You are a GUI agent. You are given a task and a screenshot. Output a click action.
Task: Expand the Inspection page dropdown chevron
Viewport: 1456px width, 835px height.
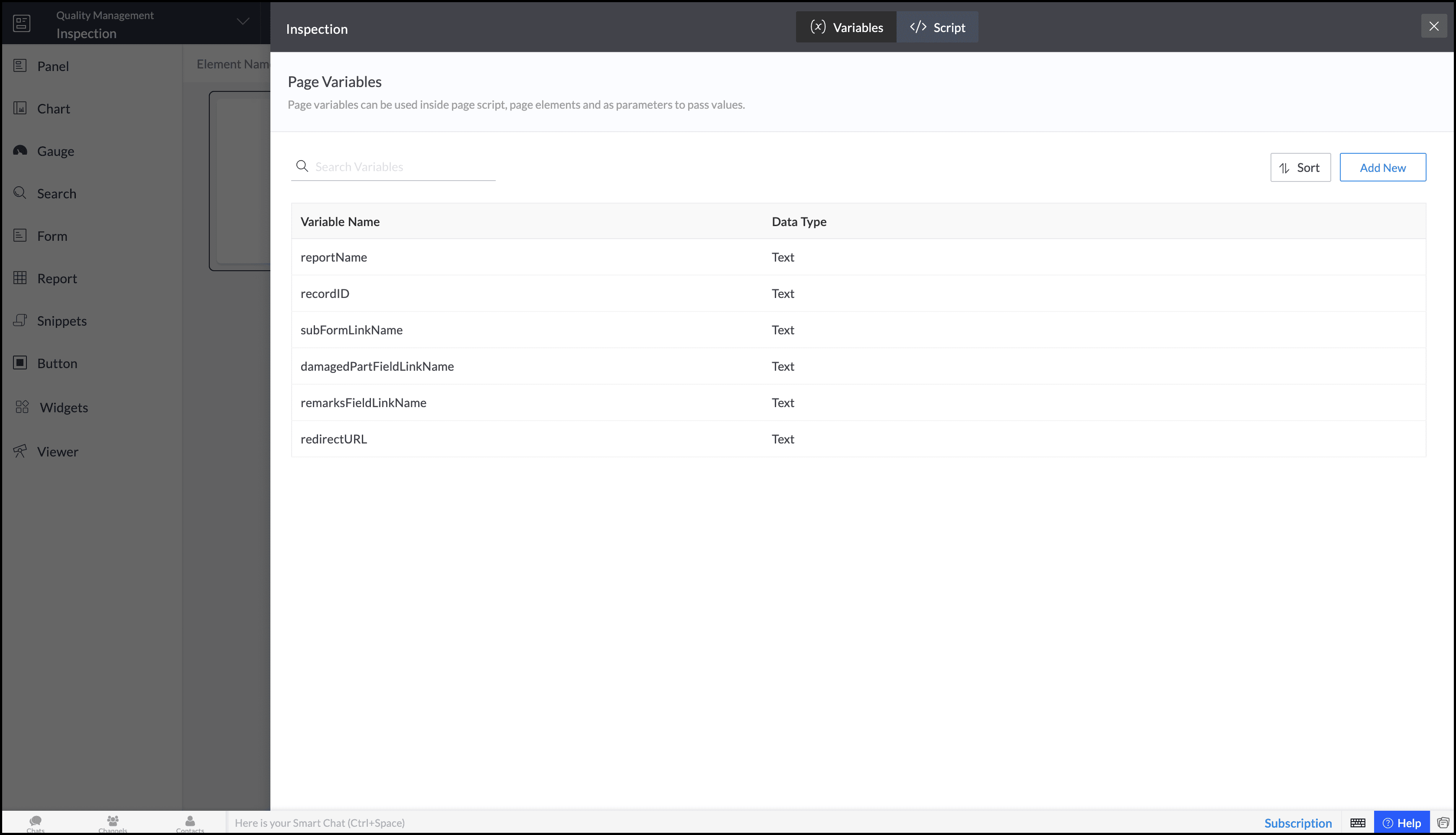[x=243, y=22]
